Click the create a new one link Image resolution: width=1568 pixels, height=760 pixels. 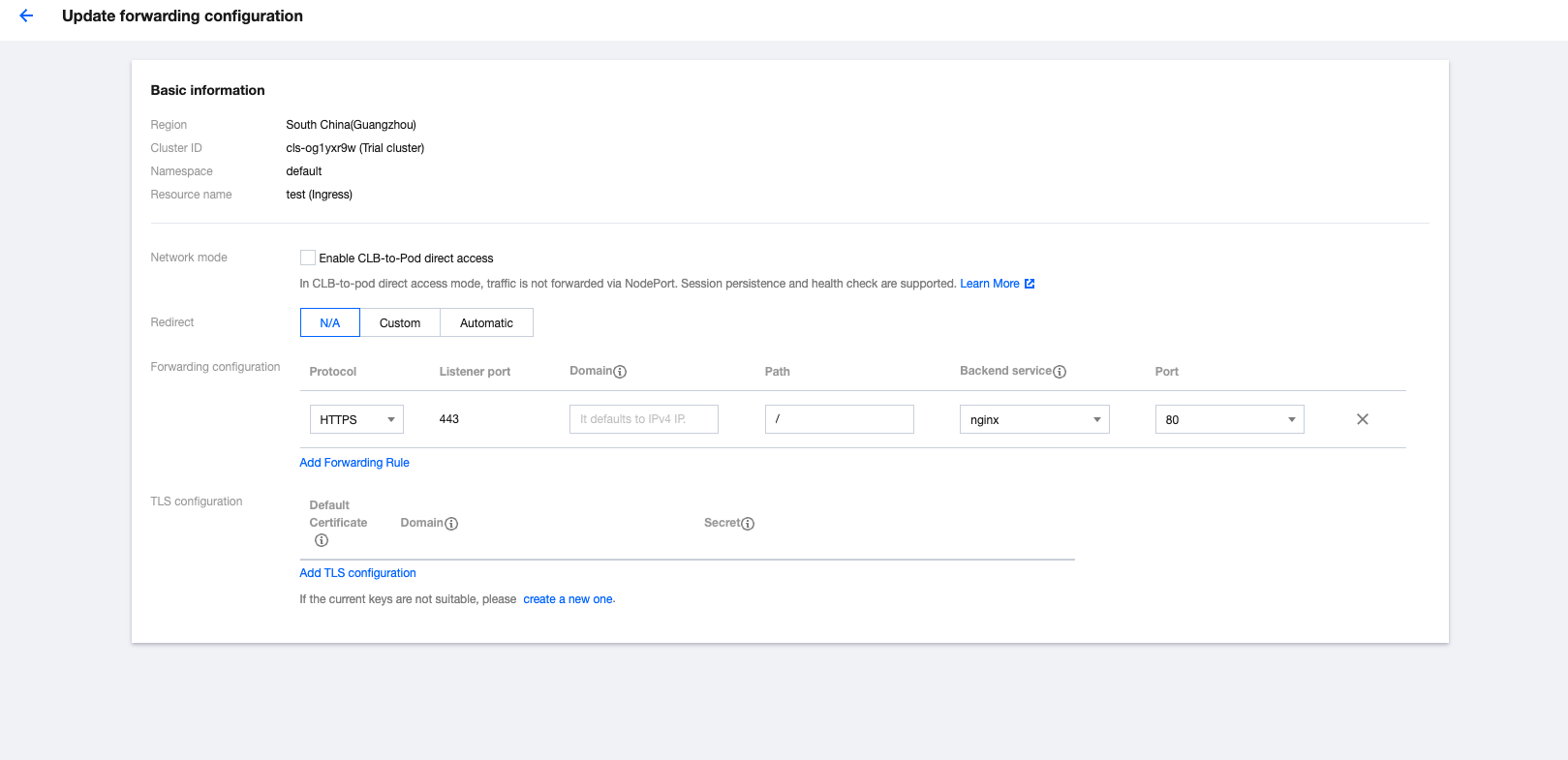568,599
